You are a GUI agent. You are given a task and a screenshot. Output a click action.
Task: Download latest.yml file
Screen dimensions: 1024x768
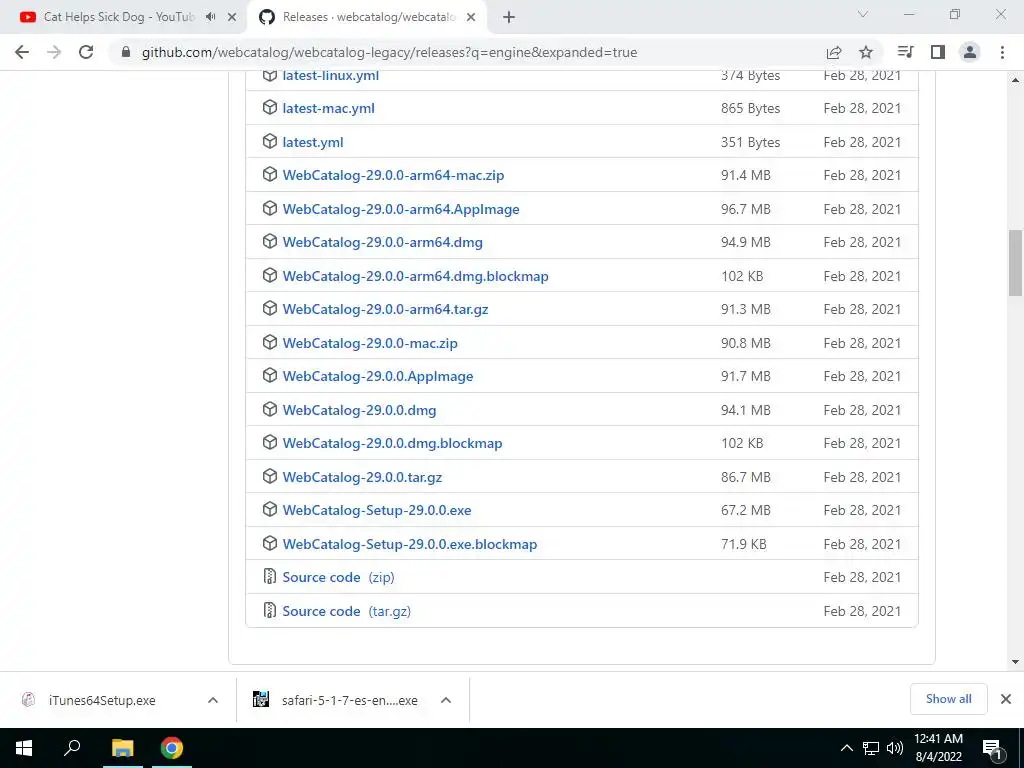coord(313,142)
